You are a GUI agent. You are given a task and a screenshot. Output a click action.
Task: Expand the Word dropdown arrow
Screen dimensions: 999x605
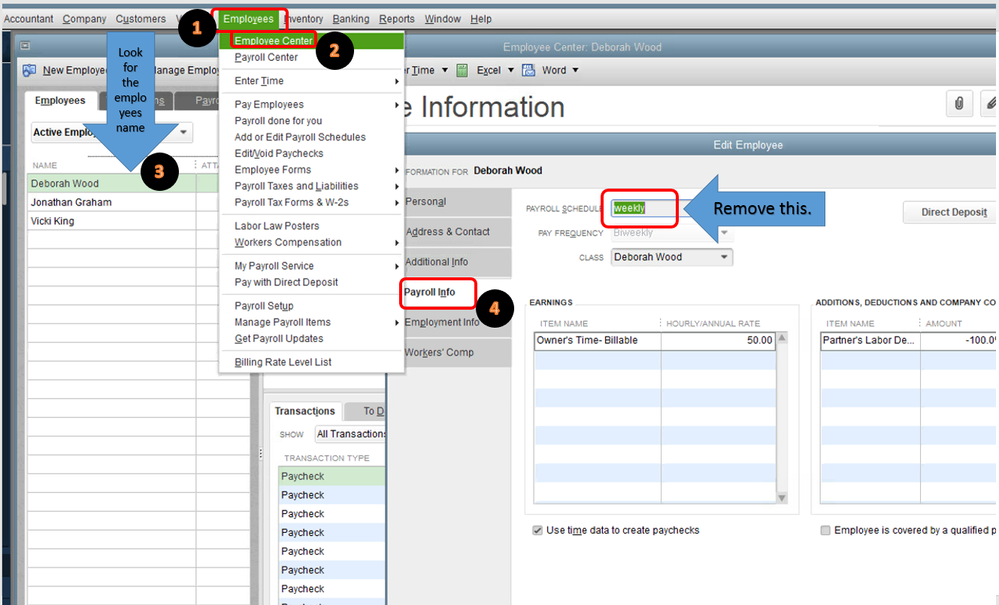click(x=575, y=70)
